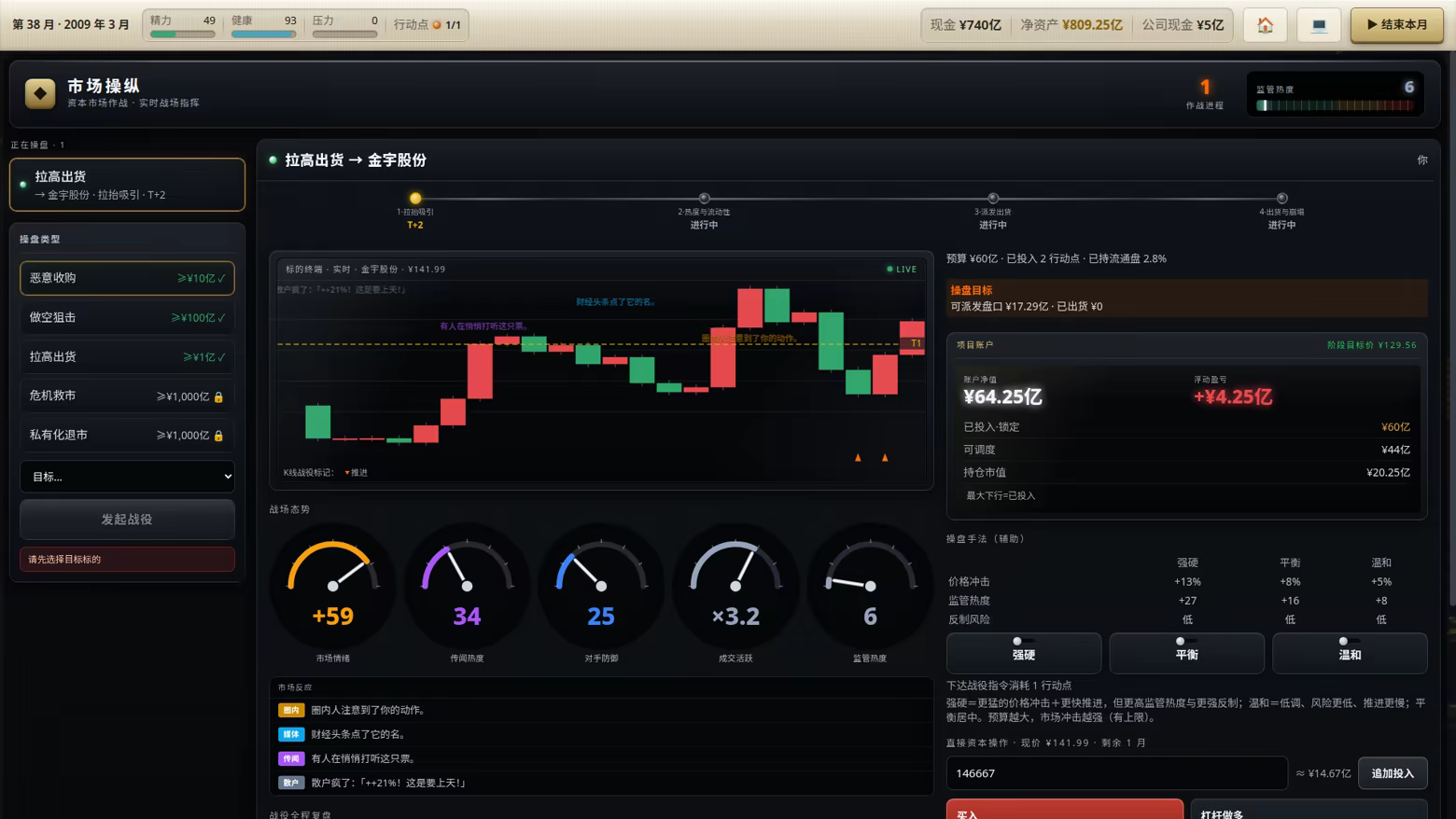
Task: Click the 监管热度 heat bar meter
Action: point(1335,105)
